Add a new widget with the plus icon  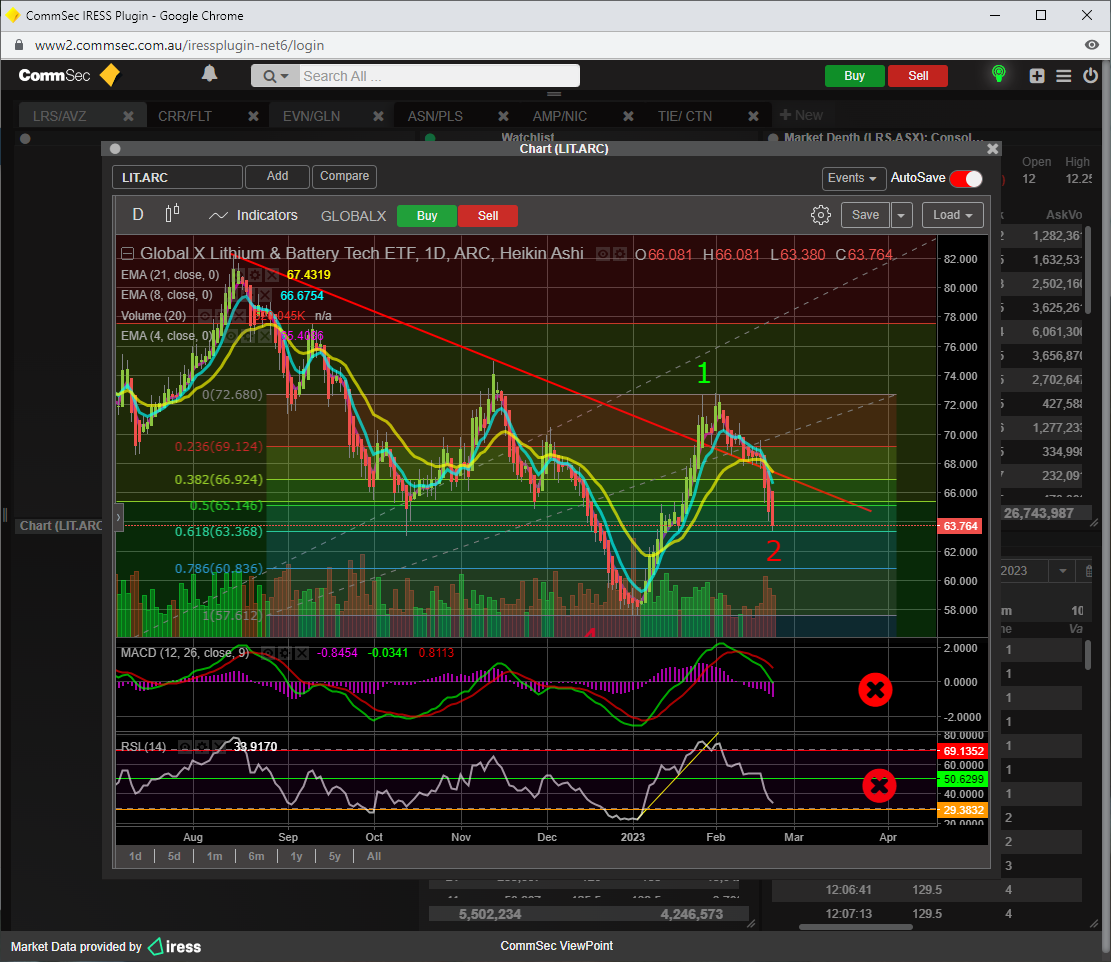pos(1037,76)
